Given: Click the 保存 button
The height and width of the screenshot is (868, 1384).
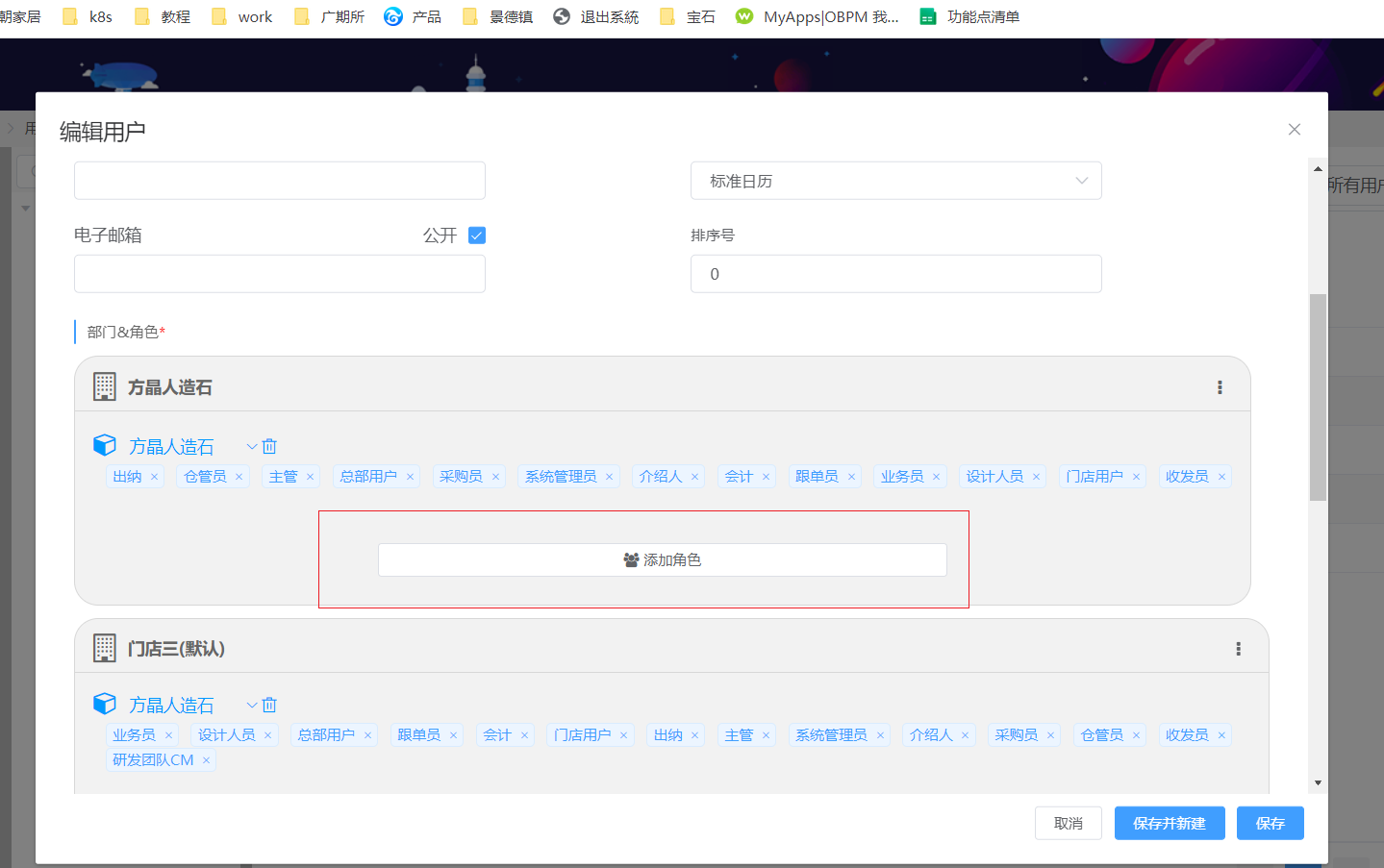Looking at the screenshot, I should (x=1271, y=823).
